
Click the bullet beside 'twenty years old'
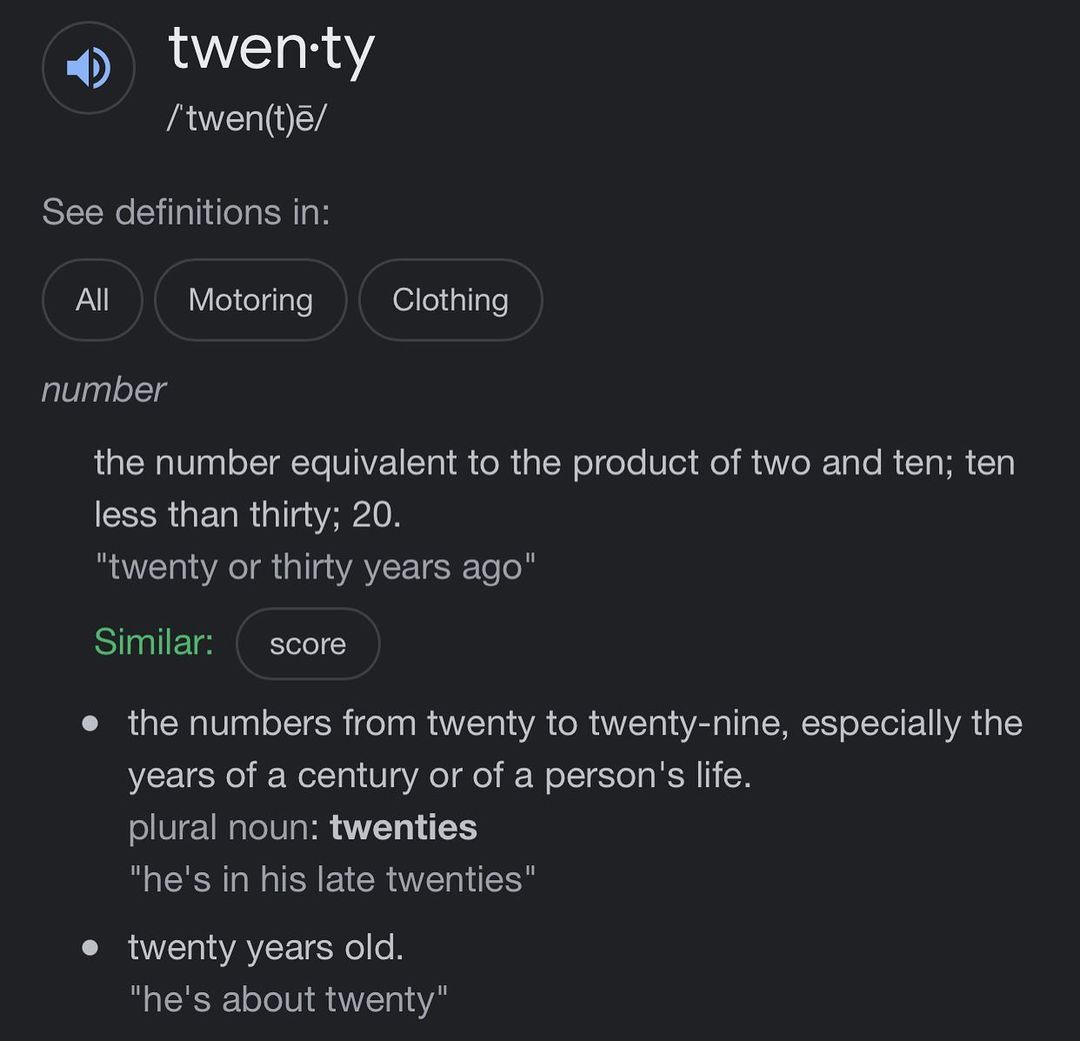point(91,947)
